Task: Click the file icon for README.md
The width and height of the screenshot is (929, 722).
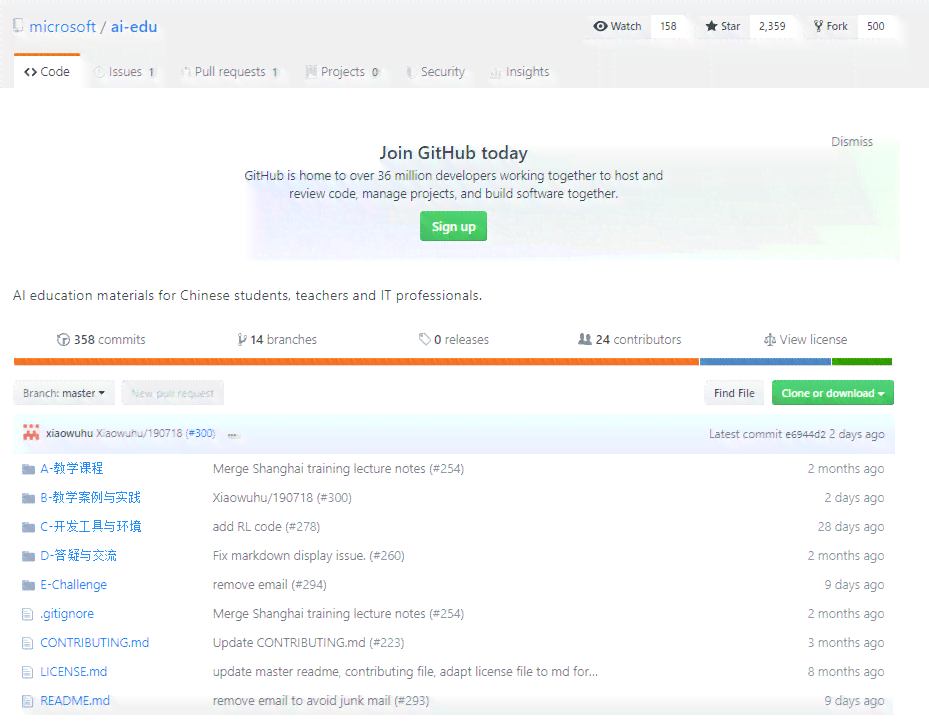Action: coord(27,701)
